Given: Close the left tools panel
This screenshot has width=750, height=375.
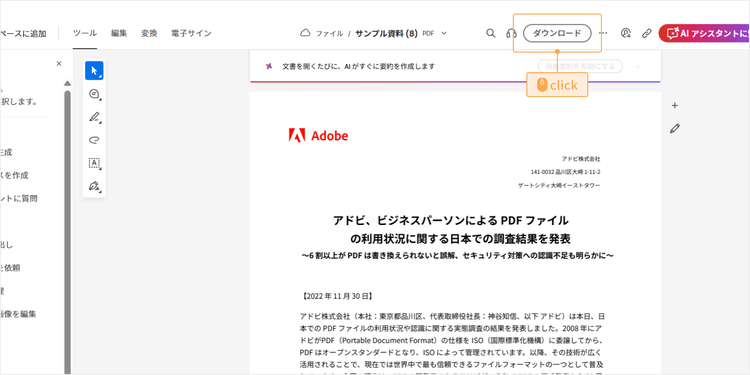Looking at the screenshot, I should (59, 63).
